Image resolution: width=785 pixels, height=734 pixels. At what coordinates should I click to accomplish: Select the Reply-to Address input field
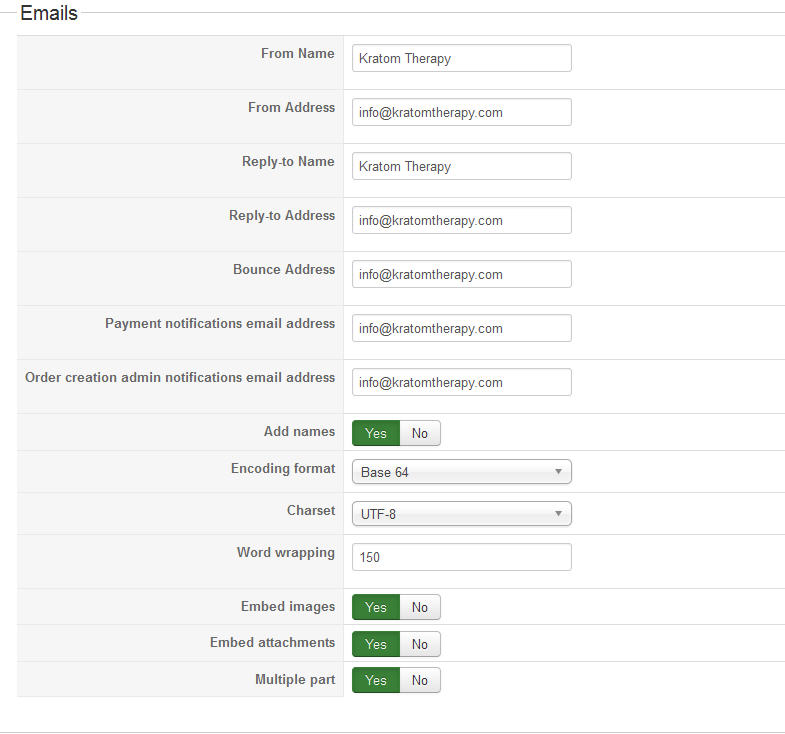tap(461, 220)
